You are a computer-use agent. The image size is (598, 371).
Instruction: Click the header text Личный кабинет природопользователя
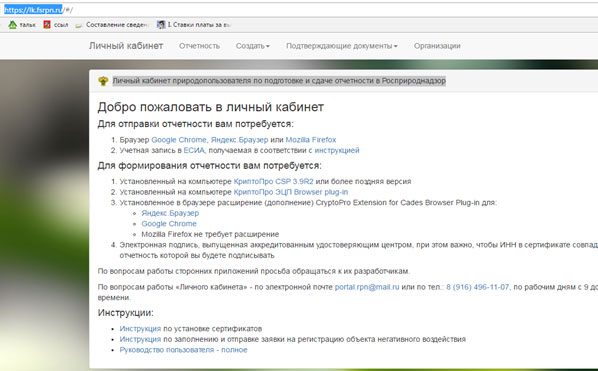279,81
